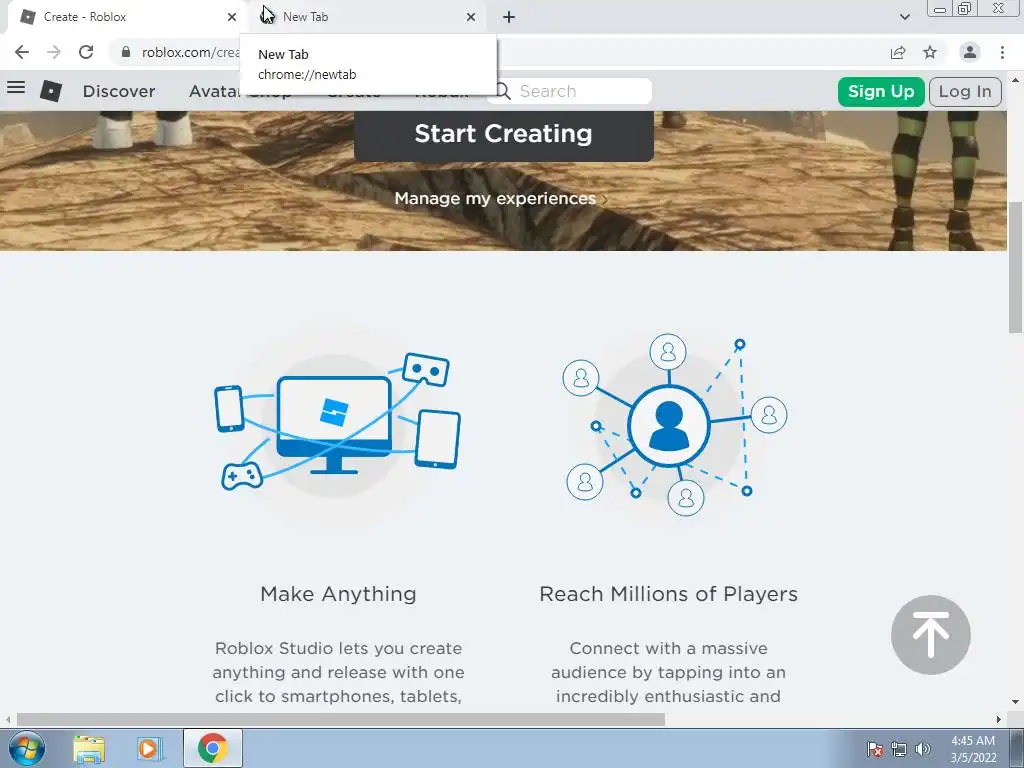The width and height of the screenshot is (1024, 768).
Task: Click the Log In button
Action: click(965, 91)
